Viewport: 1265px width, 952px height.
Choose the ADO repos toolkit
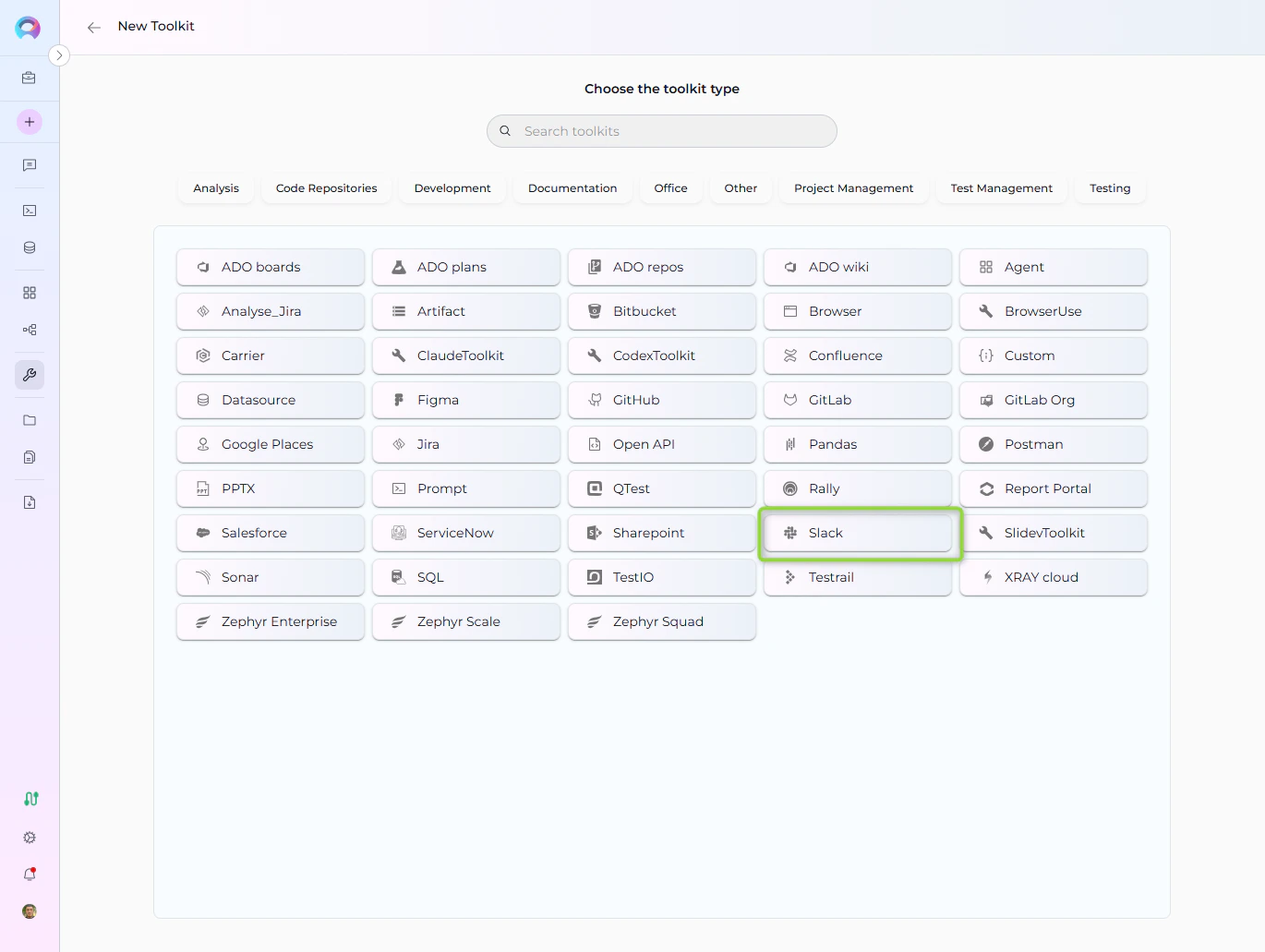pyautogui.click(x=662, y=267)
